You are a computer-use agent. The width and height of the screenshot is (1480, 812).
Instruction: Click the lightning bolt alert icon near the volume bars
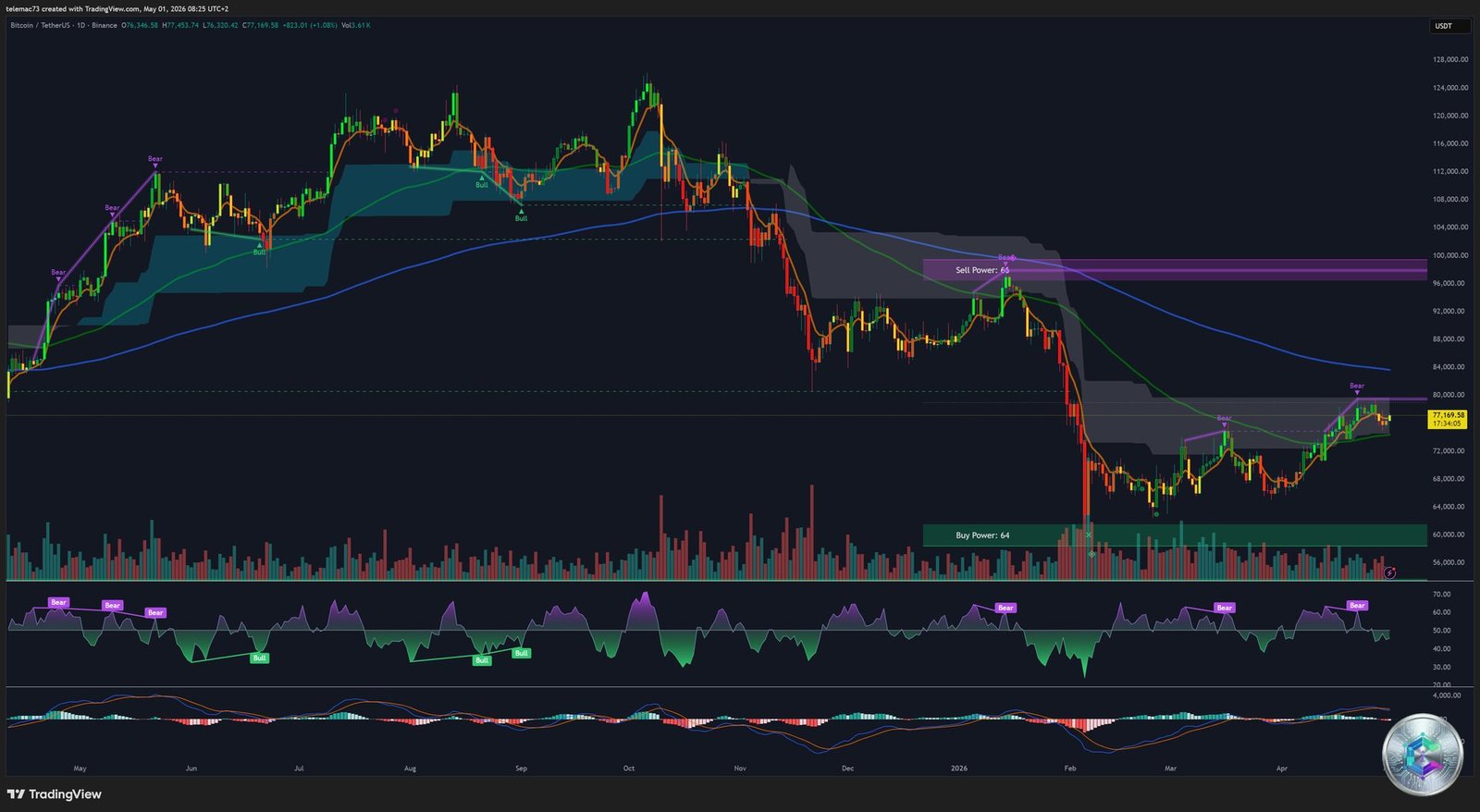tap(1389, 573)
